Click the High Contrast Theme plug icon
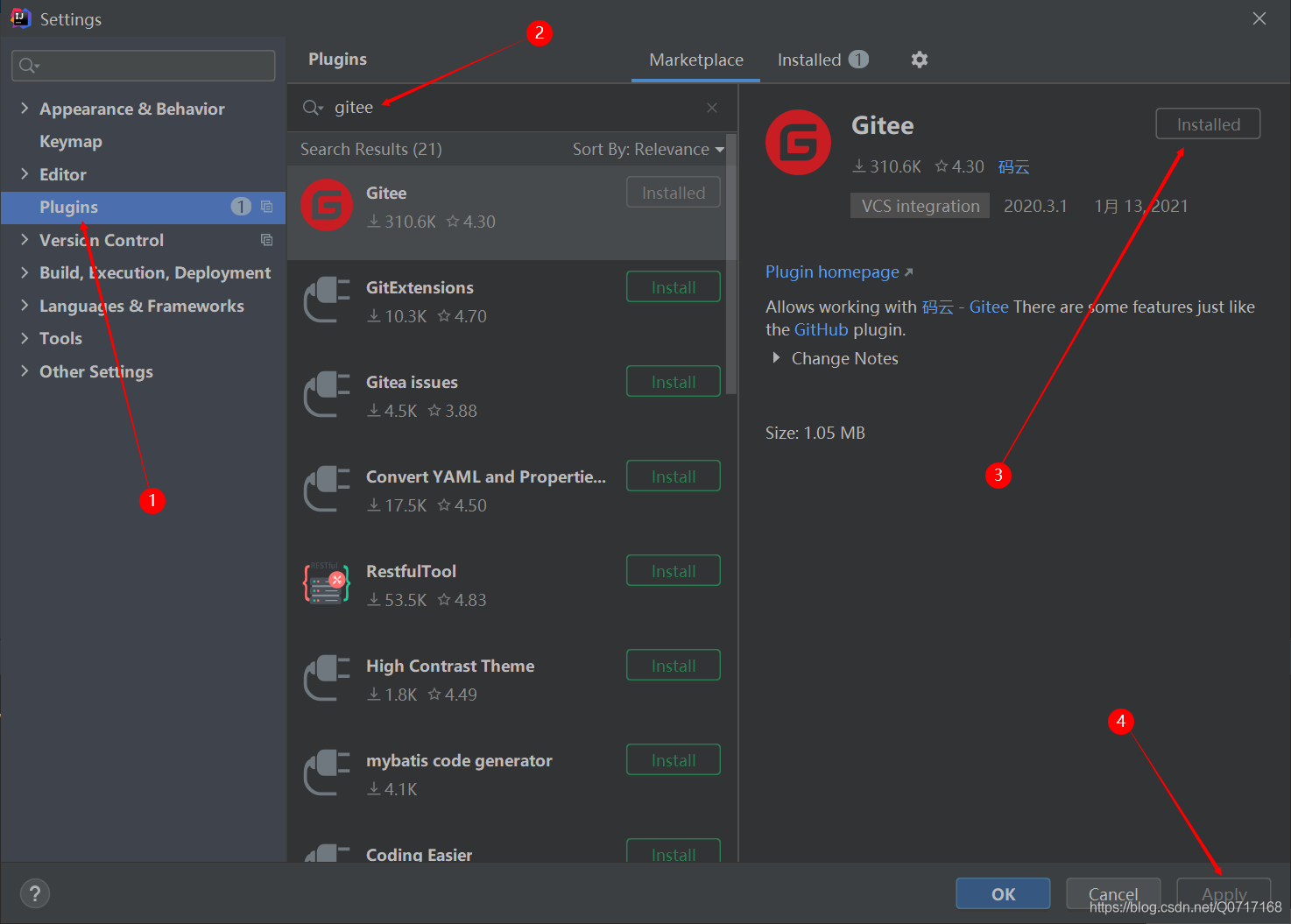Image resolution: width=1291 pixels, height=924 pixels. (327, 678)
